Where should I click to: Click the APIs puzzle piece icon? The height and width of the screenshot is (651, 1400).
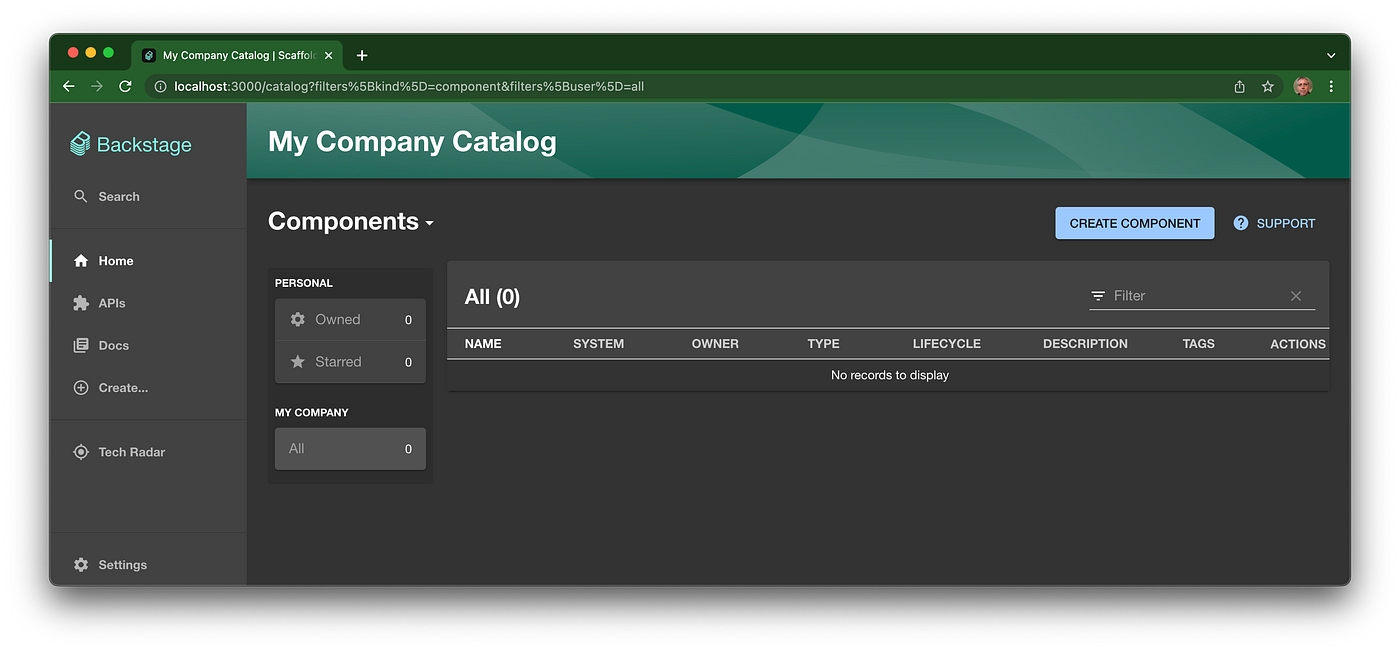pyautogui.click(x=81, y=303)
